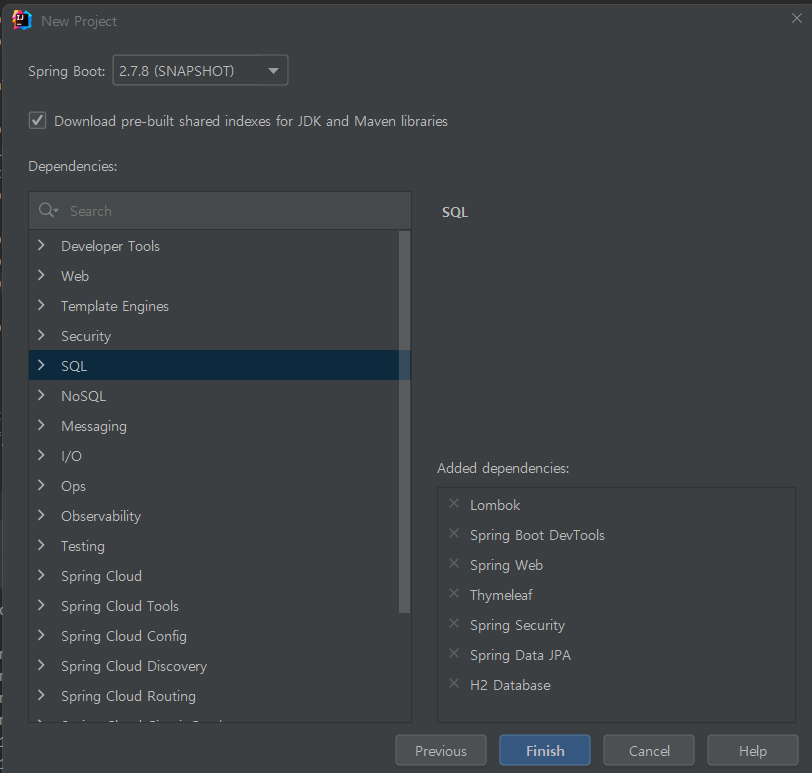Expand the Messaging category

tap(41, 426)
